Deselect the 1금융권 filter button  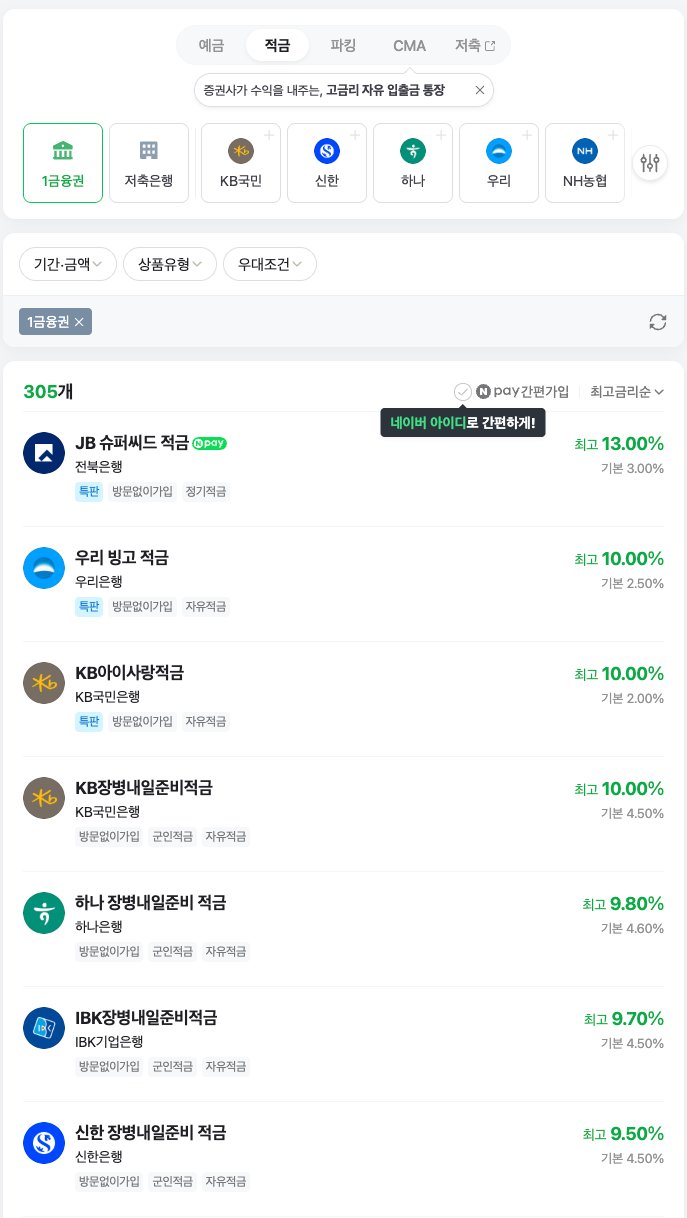point(63,163)
